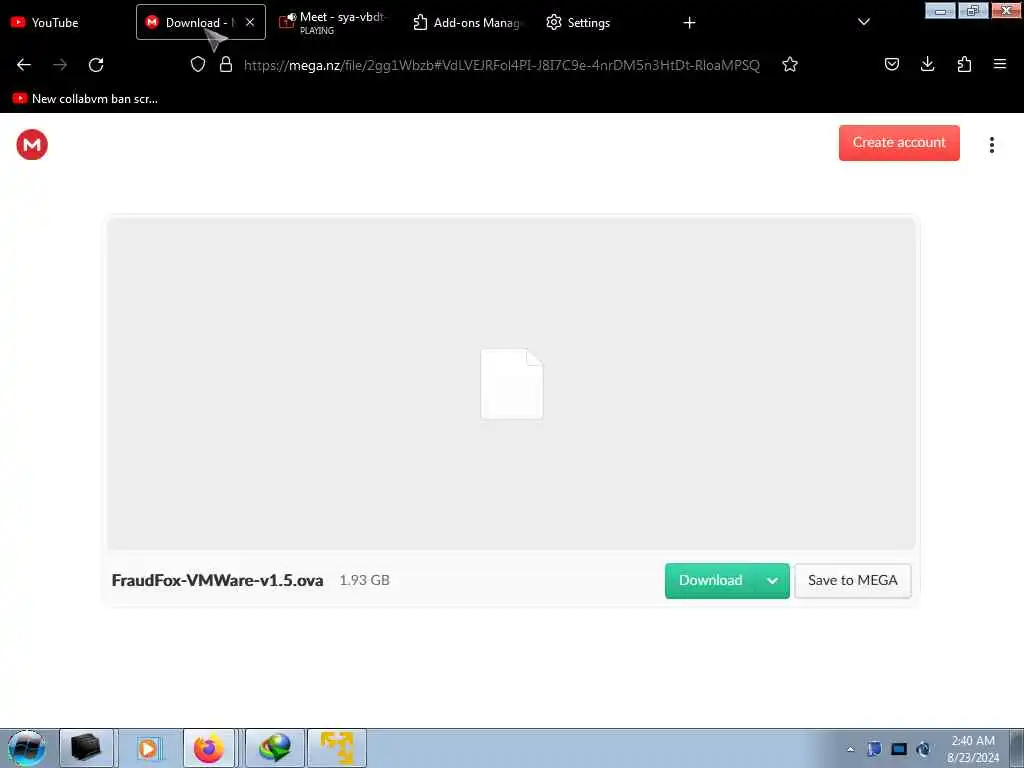
Task: Open the download manager globe taskbar icon
Action: click(275, 748)
